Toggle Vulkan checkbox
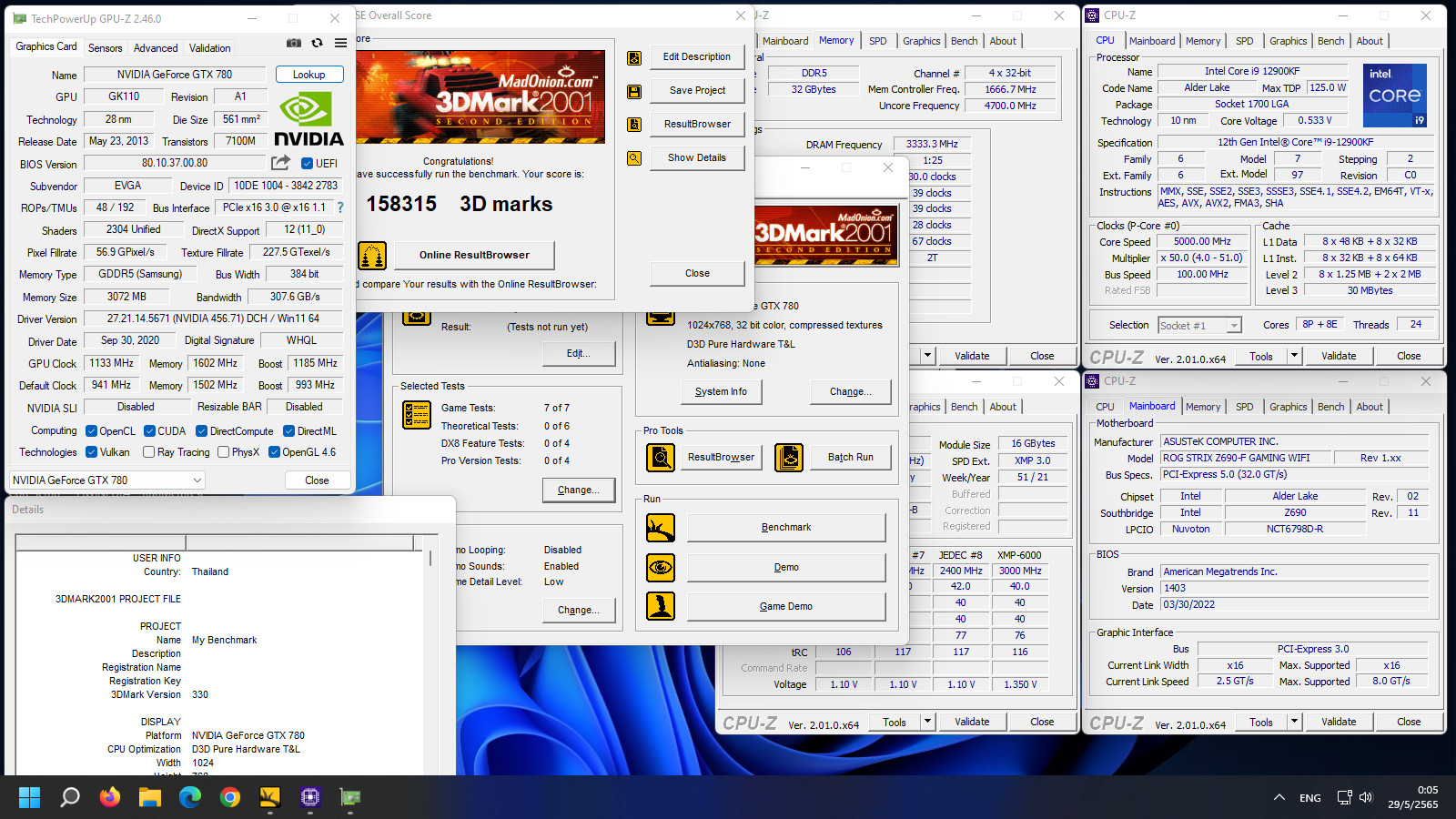The height and width of the screenshot is (819, 1456). (91, 452)
